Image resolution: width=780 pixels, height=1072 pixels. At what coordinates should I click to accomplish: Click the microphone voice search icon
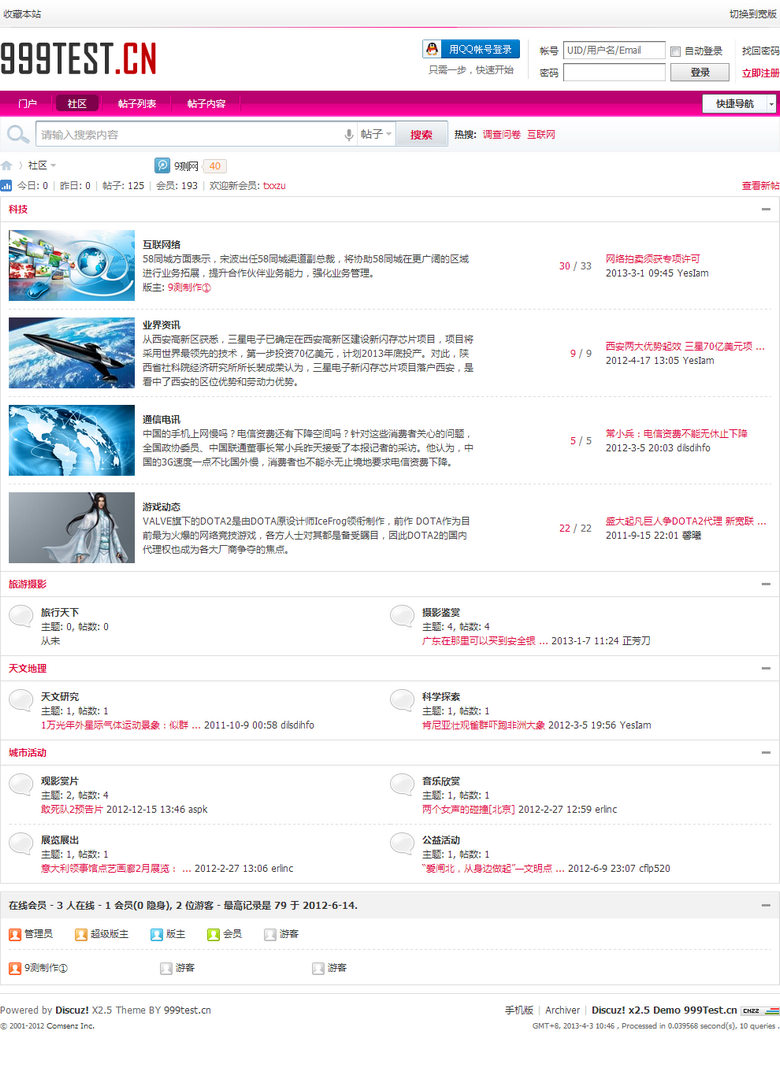click(349, 135)
